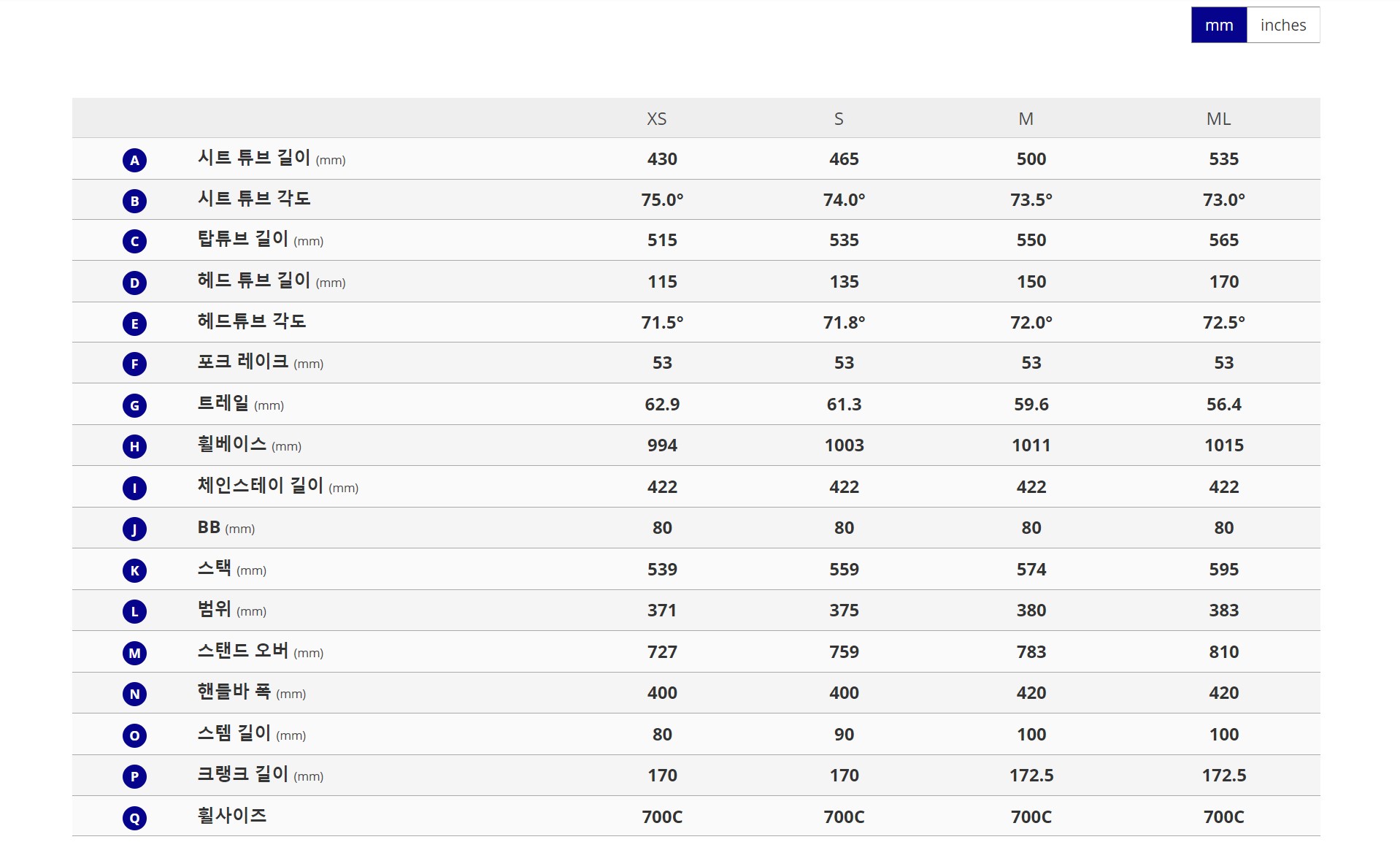
Task: Click the B seat tube angle marker
Action: pos(134,201)
